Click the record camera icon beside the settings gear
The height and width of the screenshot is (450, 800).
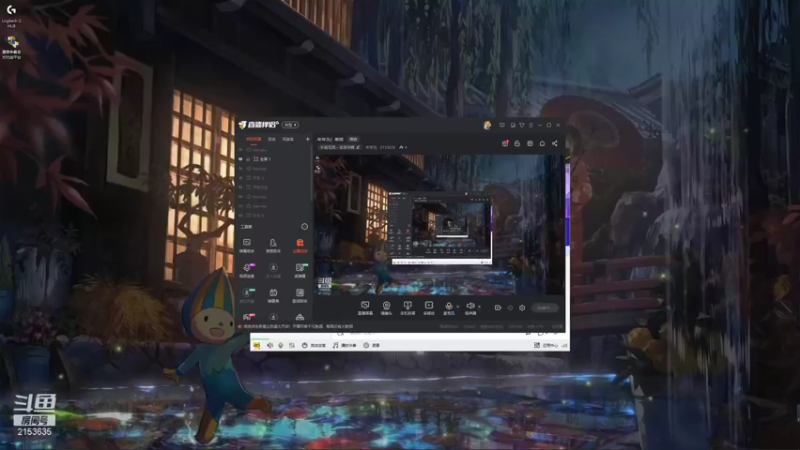pyautogui.click(x=498, y=308)
